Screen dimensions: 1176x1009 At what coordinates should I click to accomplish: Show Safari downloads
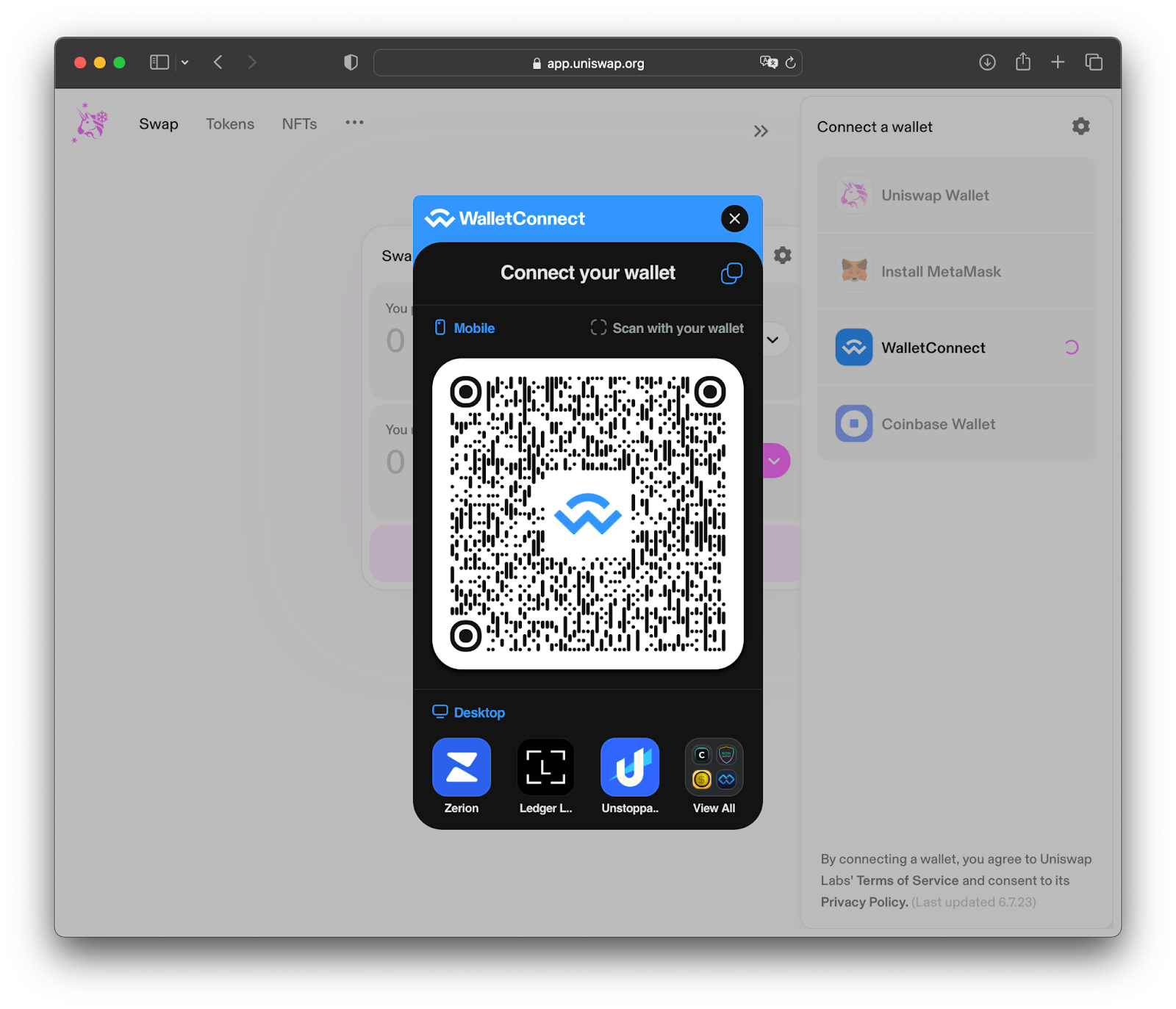coord(988,62)
